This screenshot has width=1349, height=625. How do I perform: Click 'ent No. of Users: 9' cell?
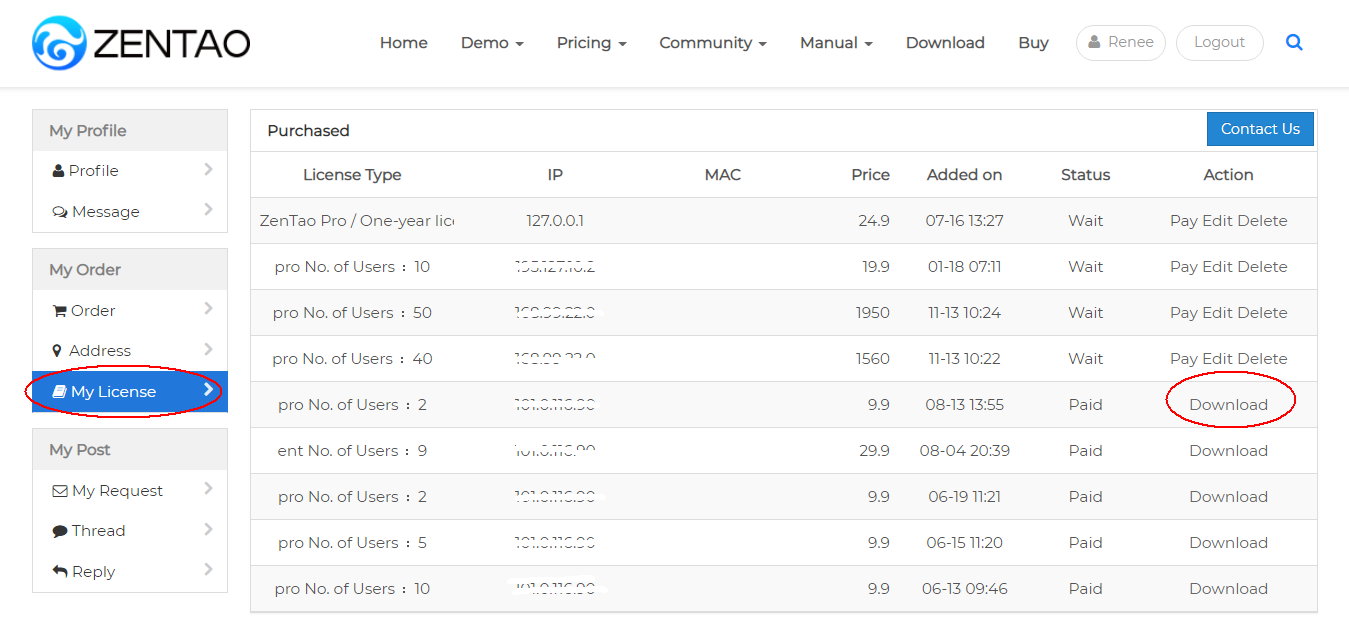coord(352,451)
